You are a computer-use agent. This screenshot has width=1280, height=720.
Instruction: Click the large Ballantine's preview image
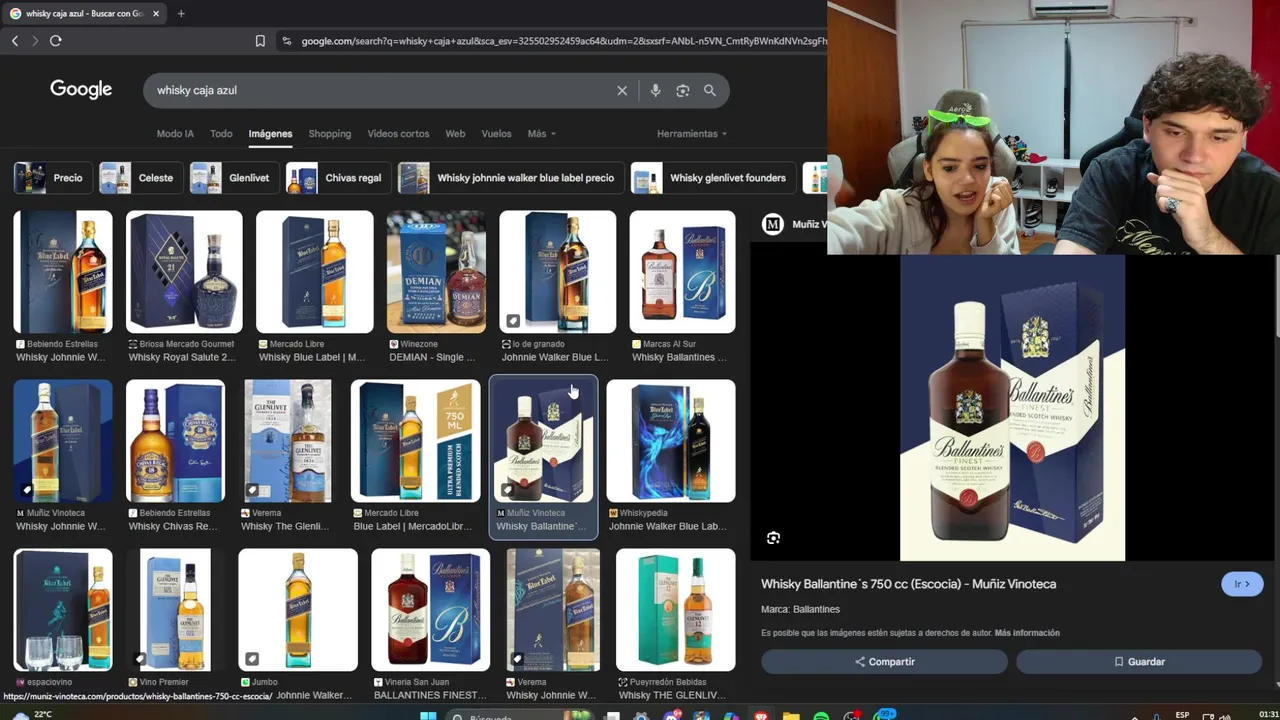(x=1012, y=408)
